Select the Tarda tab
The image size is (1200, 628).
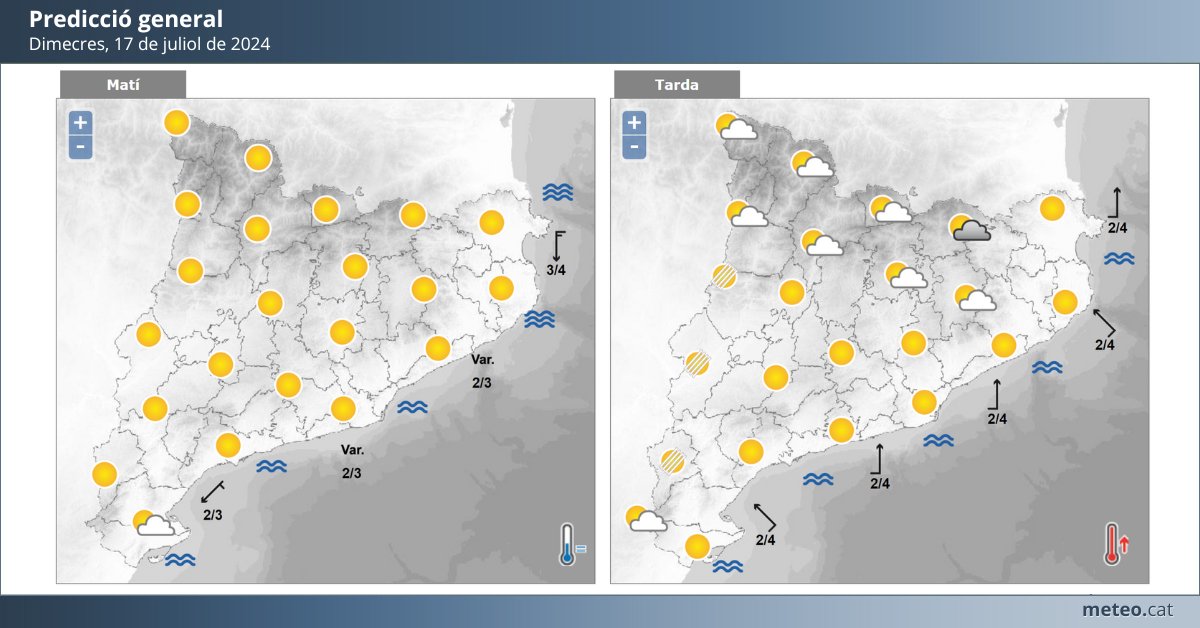677,85
